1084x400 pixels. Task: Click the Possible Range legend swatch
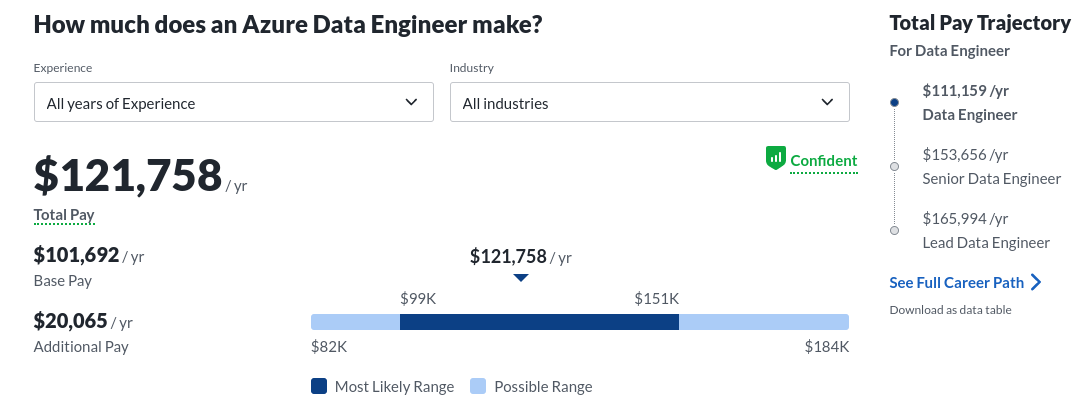[478, 386]
